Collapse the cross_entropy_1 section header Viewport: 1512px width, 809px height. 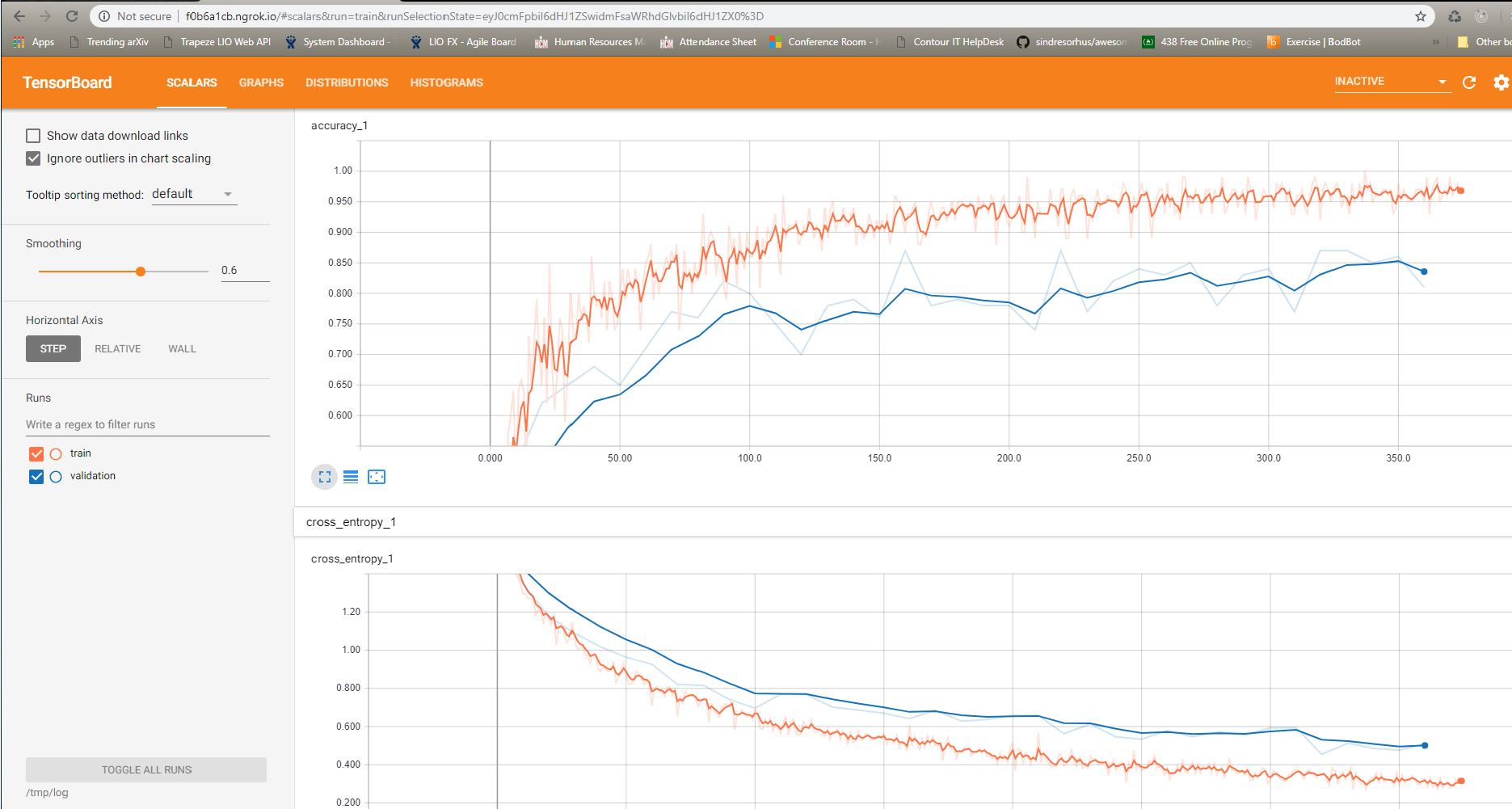click(903, 522)
